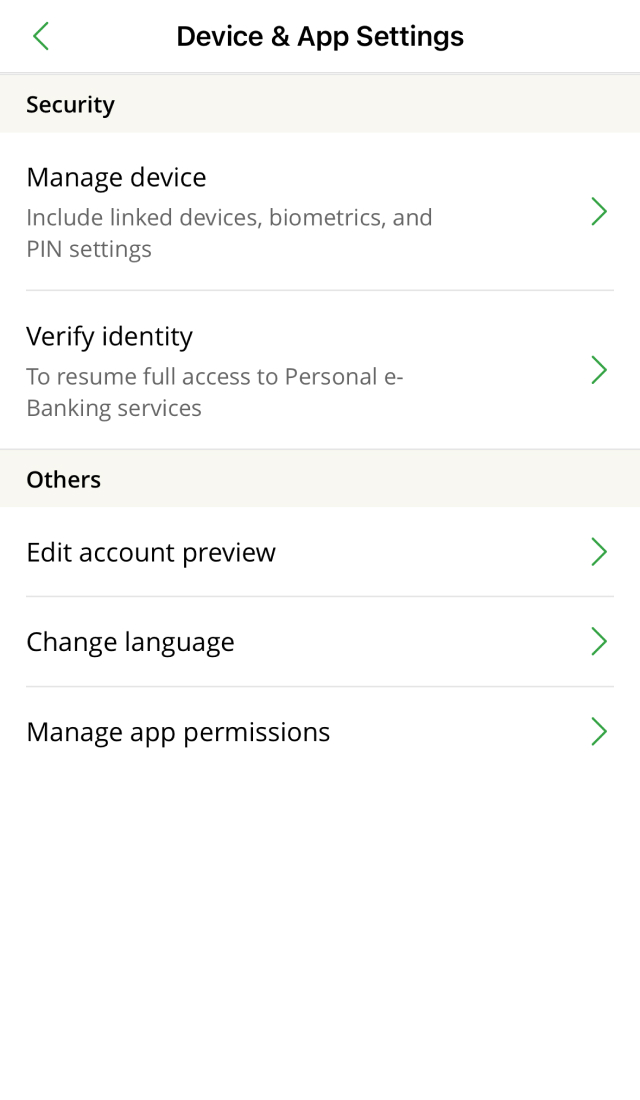Image resolution: width=640 pixels, height=1100 pixels.
Task: Open the Verify identity option
Action: point(109,337)
